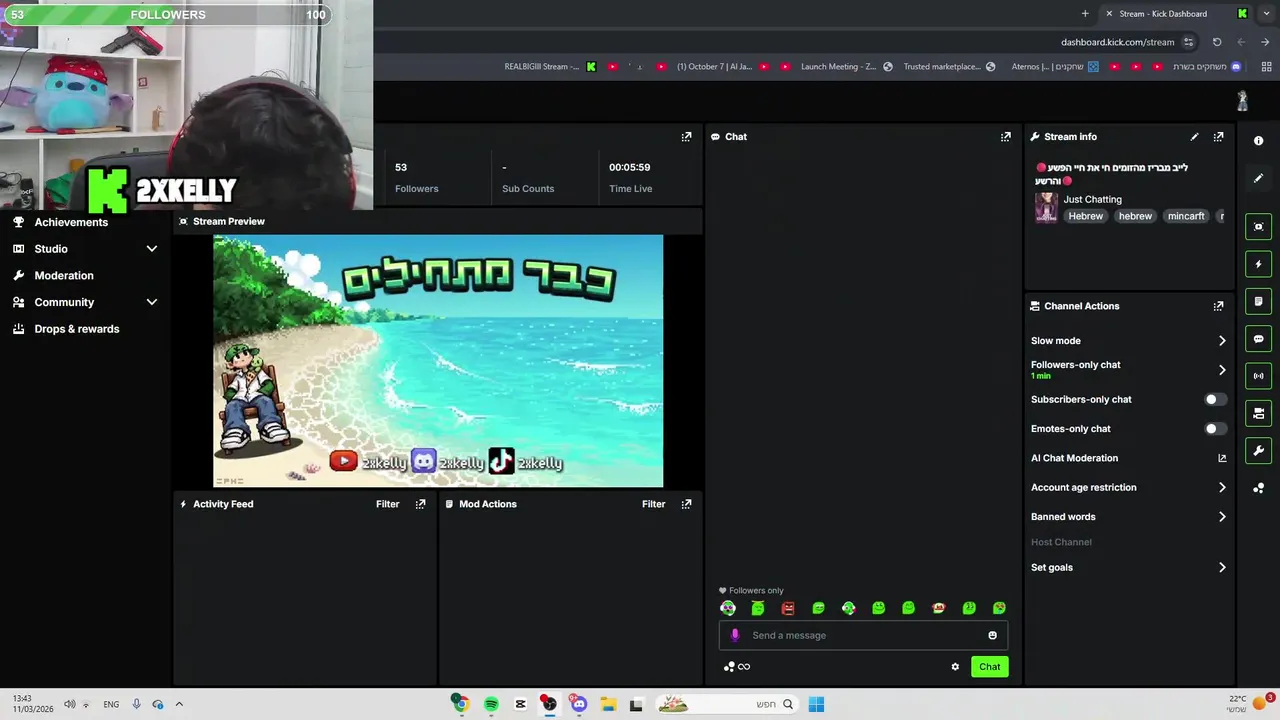1280x720 pixels.
Task: Open Chrome from the taskbar
Action: 460,704
